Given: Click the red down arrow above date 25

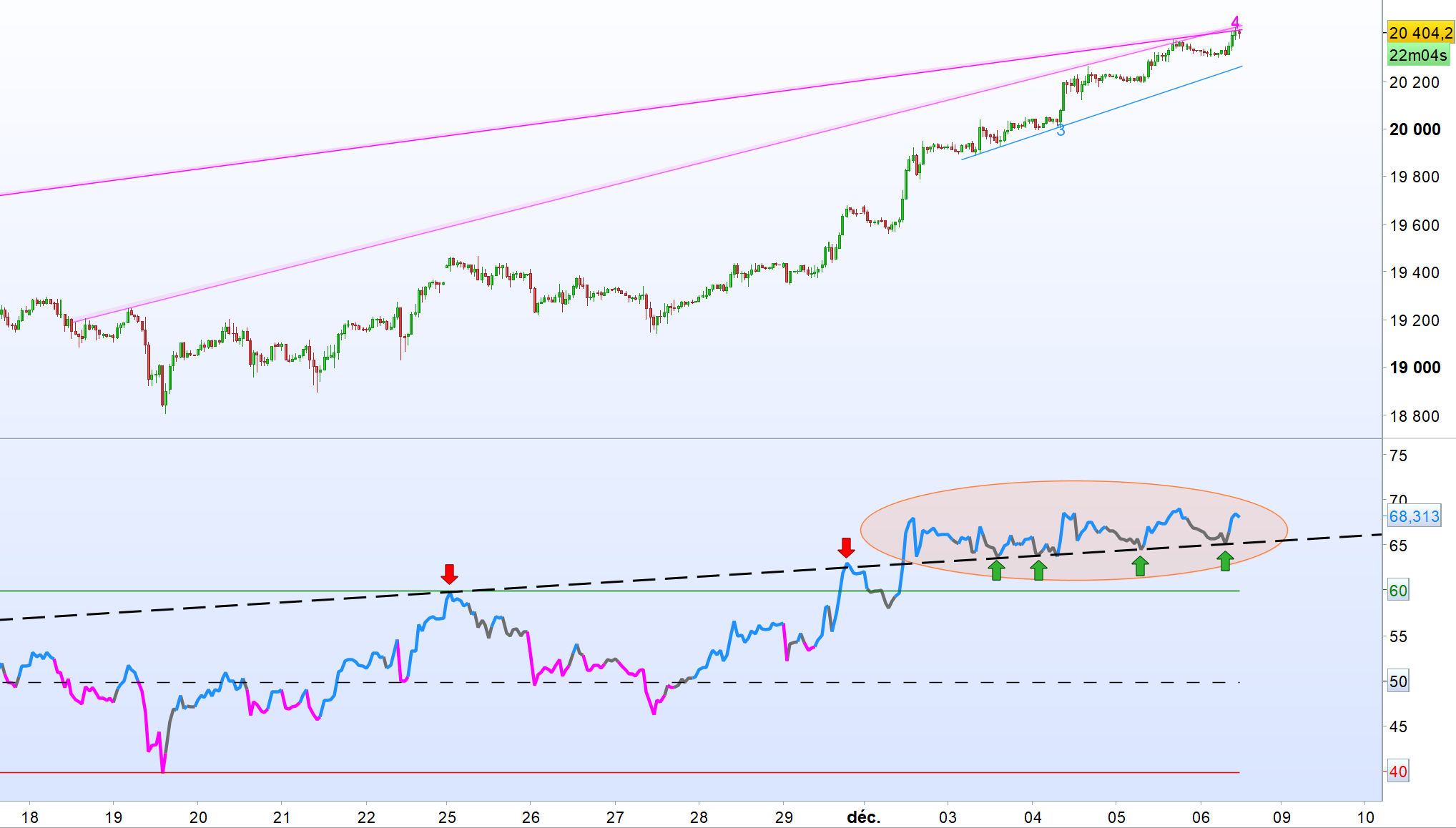Looking at the screenshot, I should tap(449, 574).
